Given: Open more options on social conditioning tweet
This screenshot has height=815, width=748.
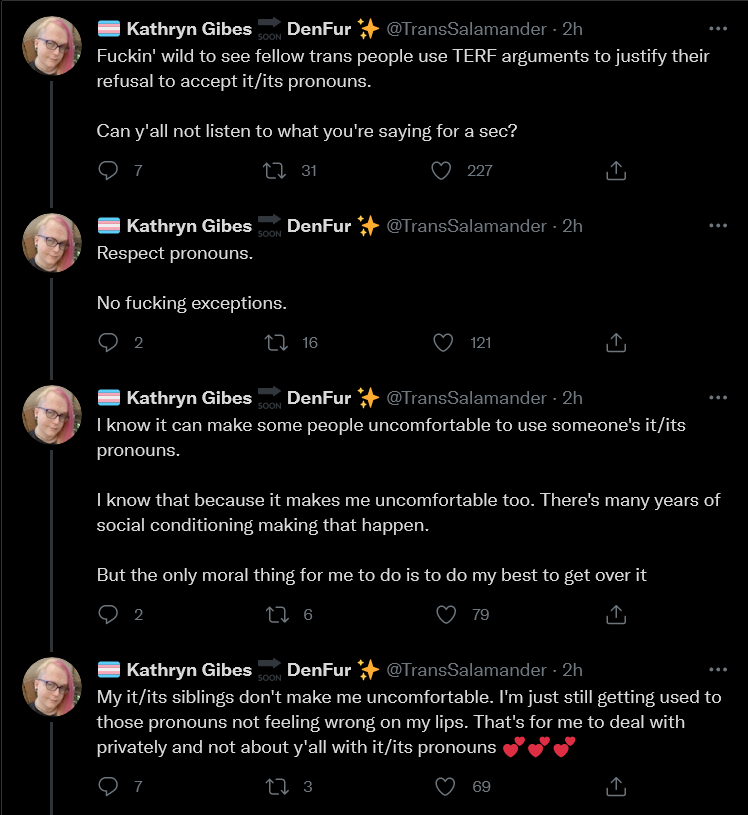Looking at the screenshot, I should (718, 398).
